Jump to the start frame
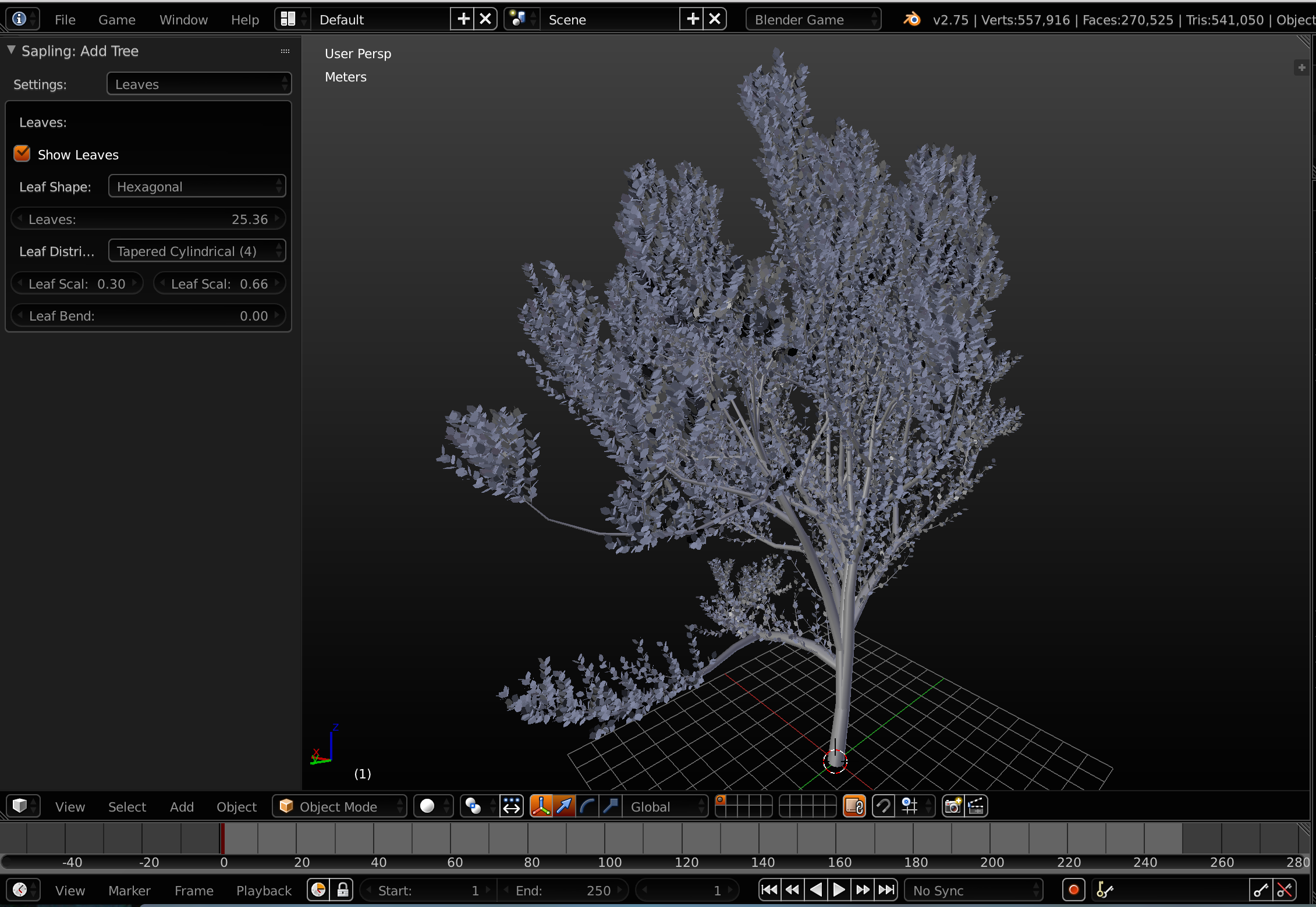This screenshot has height=907, width=1316. tap(769, 890)
